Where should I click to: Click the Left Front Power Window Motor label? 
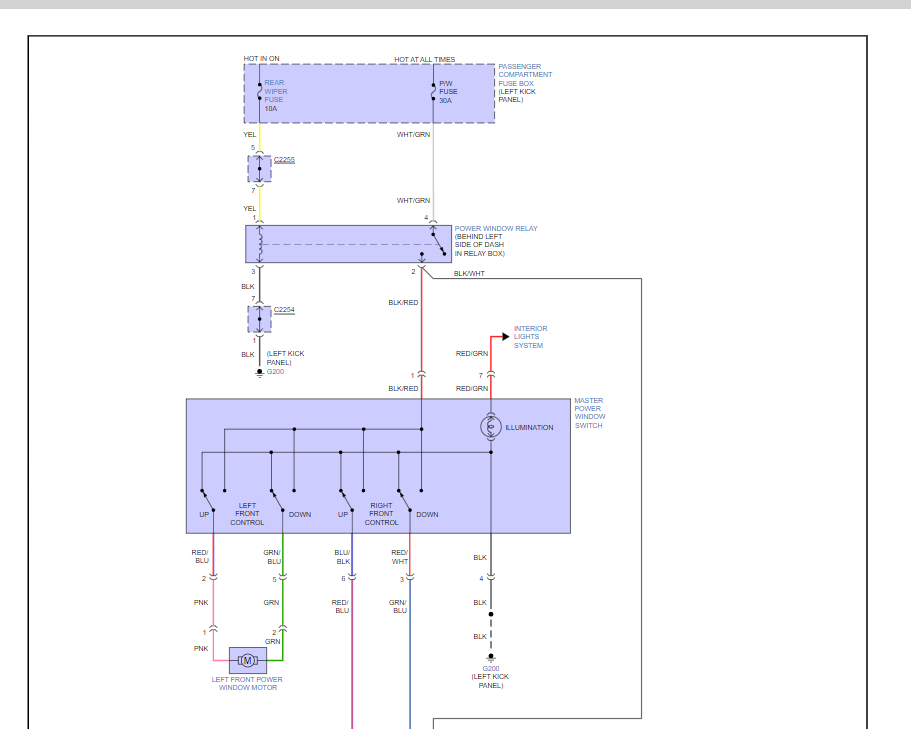tap(247, 684)
